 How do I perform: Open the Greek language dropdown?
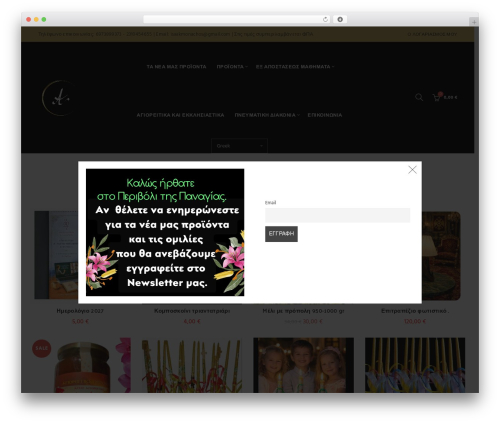point(239,146)
